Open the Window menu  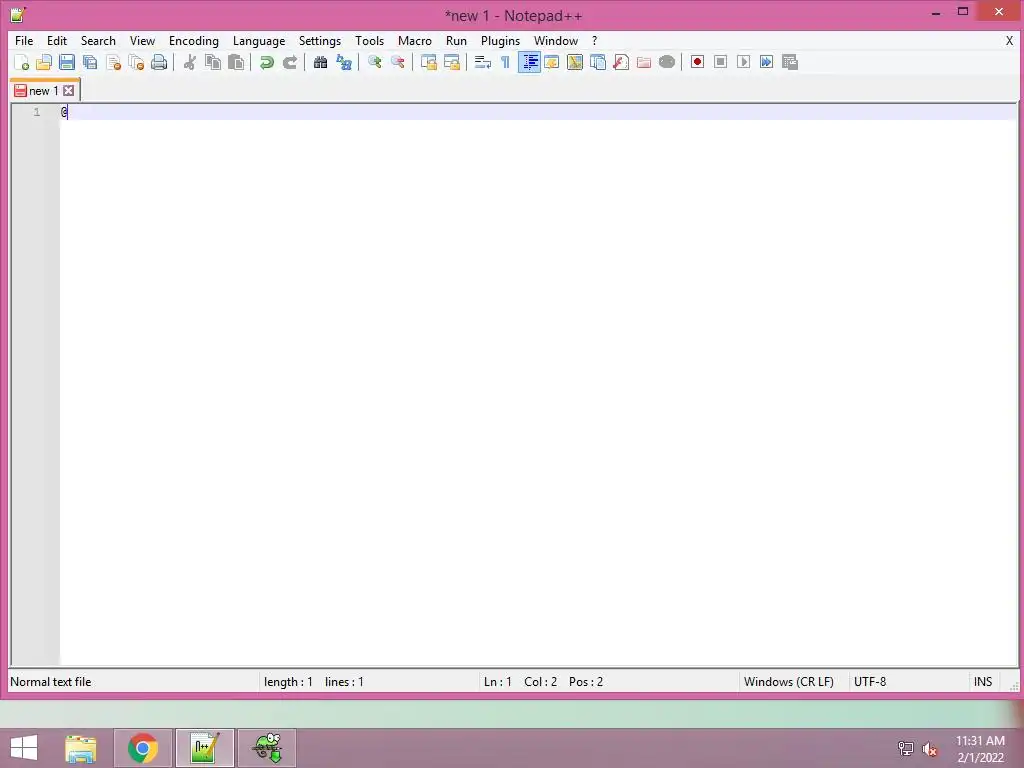(x=556, y=40)
